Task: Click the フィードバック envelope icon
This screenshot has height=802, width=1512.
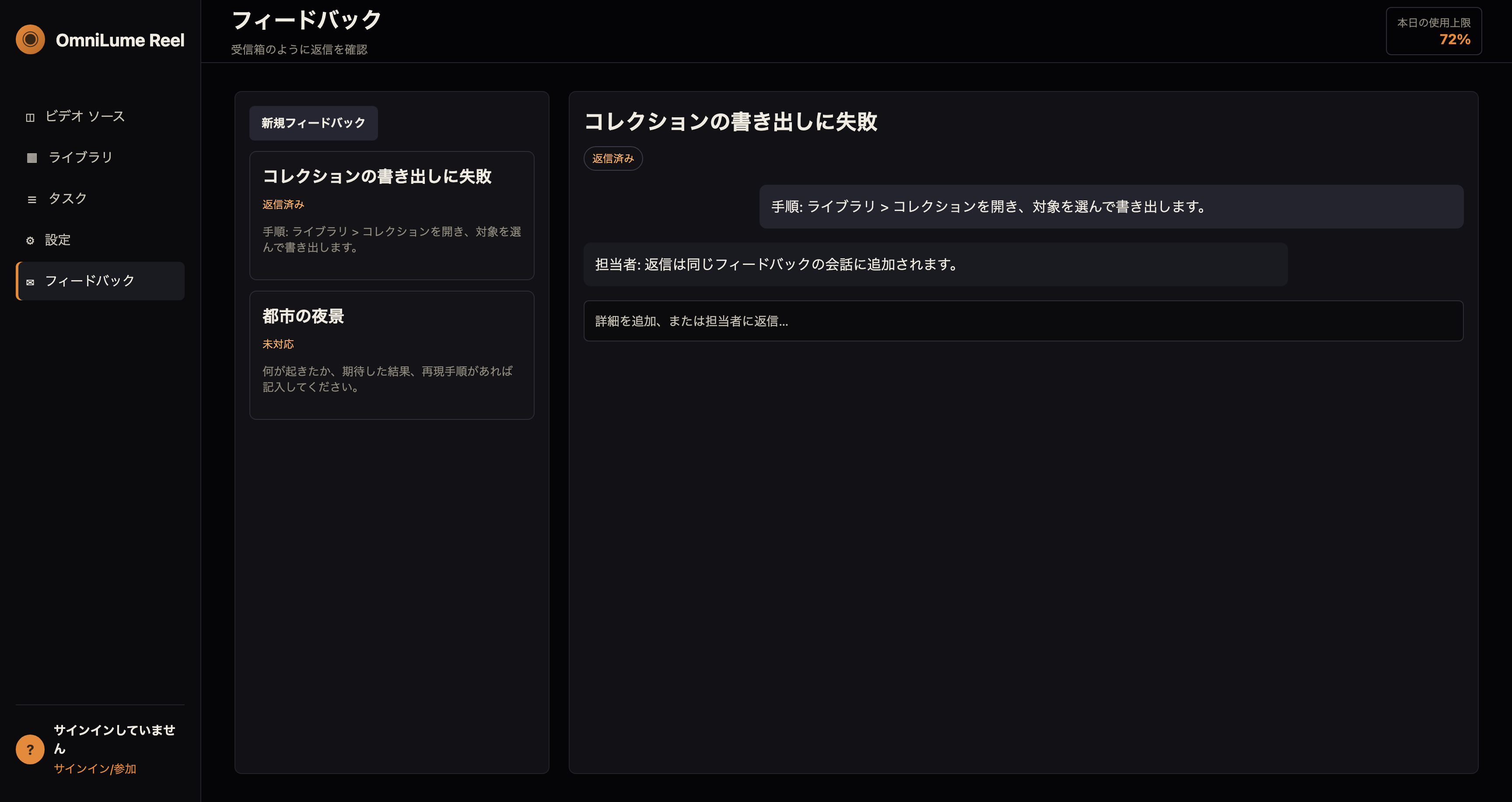Action: (30, 282)
